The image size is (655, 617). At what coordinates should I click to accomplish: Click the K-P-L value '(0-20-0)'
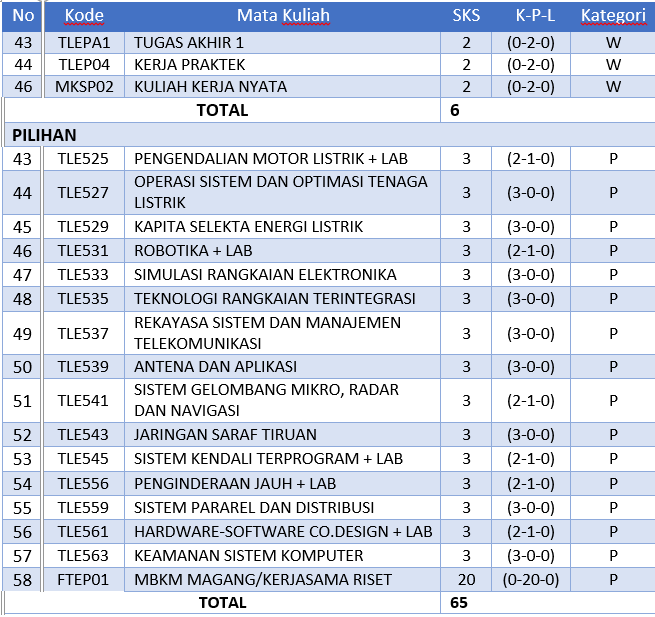click(531, 580)
